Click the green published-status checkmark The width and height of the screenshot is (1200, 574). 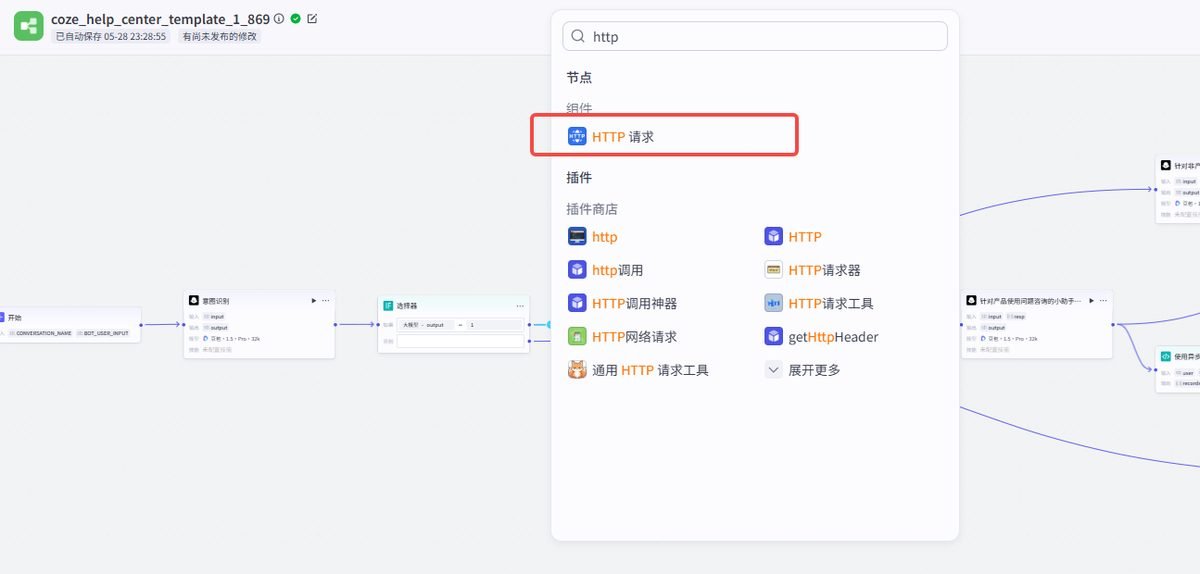click(x=296, y=19)
